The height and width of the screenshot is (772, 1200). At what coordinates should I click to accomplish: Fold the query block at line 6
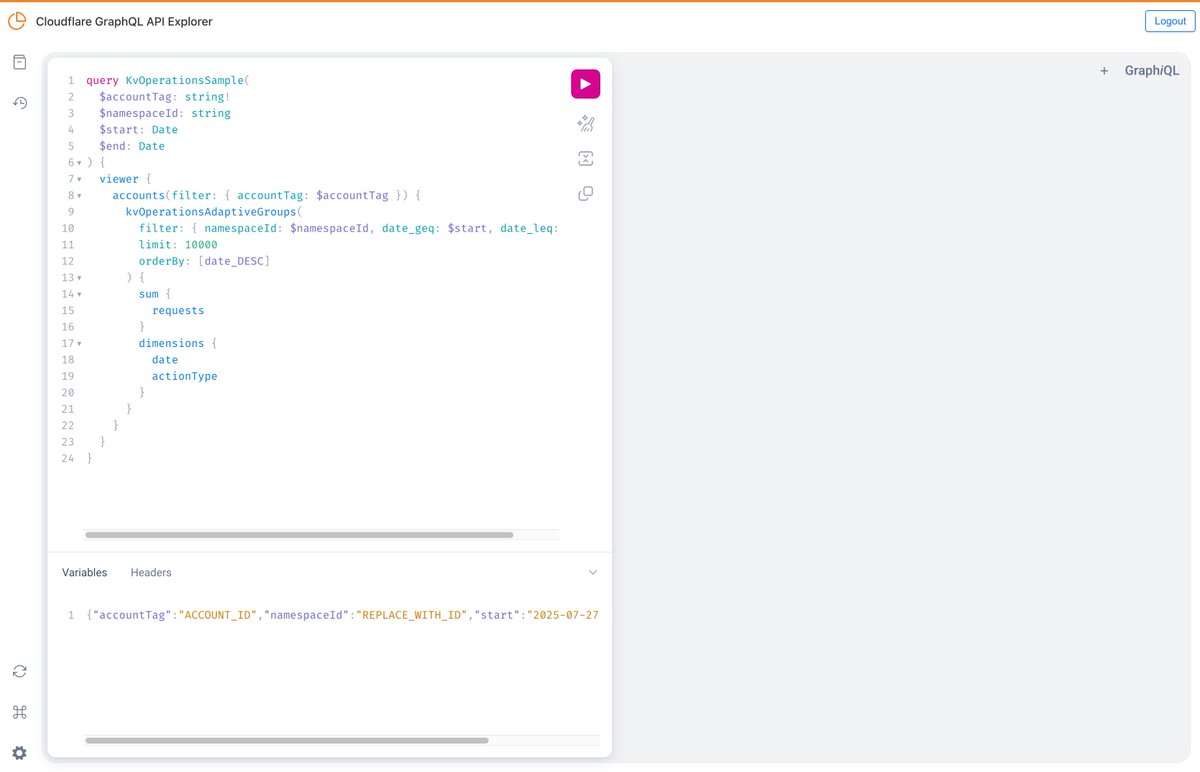pos(79,163)
